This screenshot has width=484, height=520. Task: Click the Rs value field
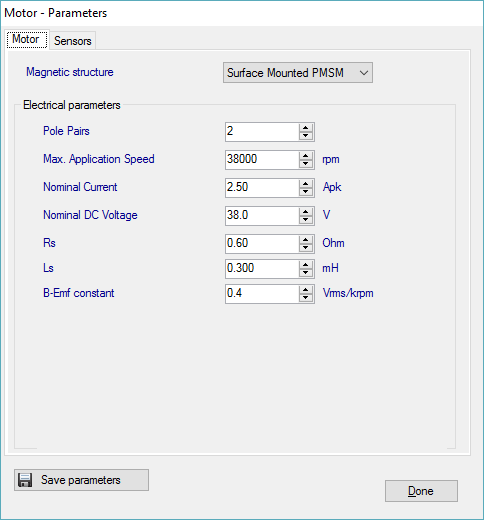(x=262, y=244)
